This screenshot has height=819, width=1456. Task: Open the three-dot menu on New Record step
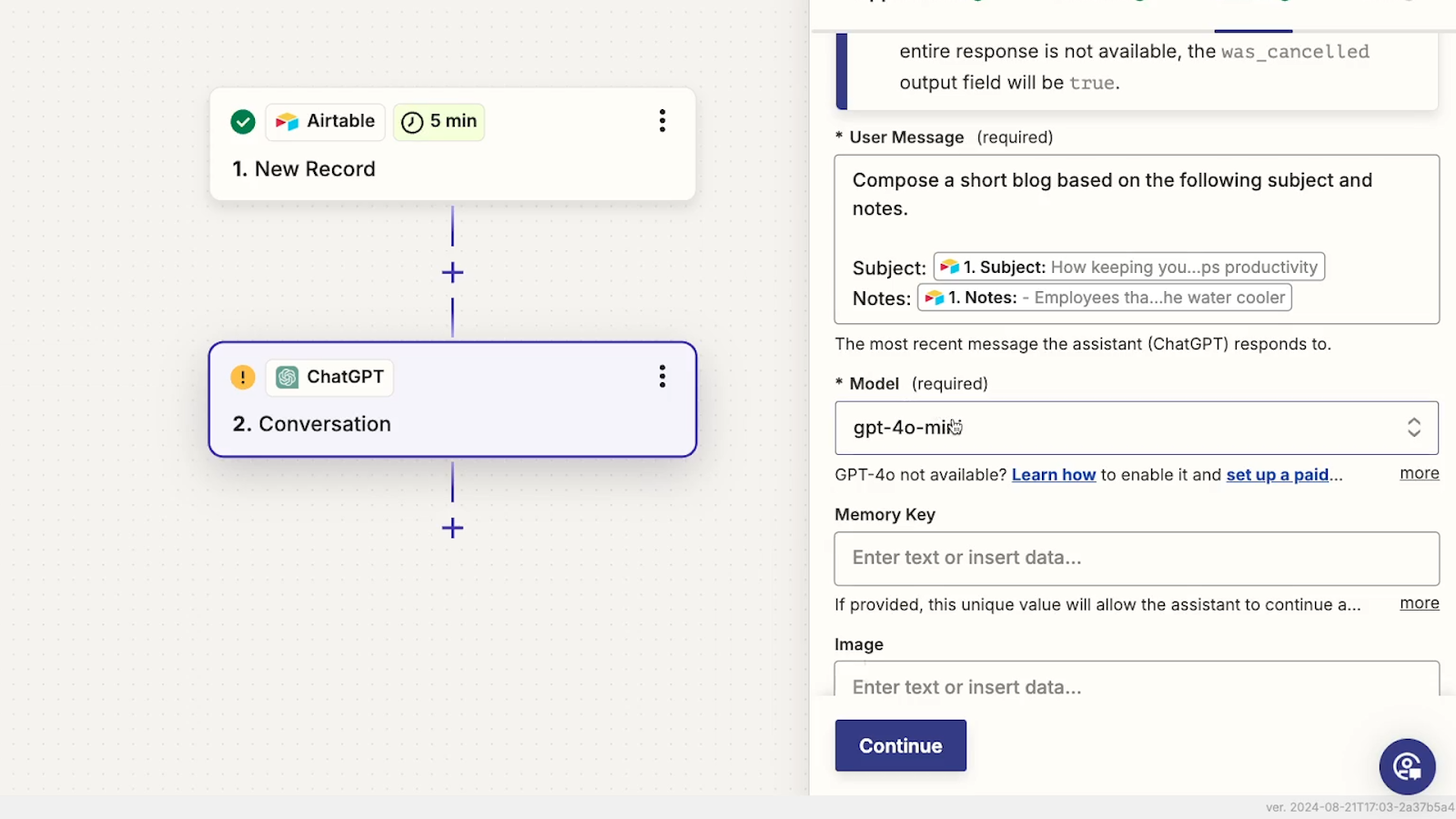[x=662, y=121]
